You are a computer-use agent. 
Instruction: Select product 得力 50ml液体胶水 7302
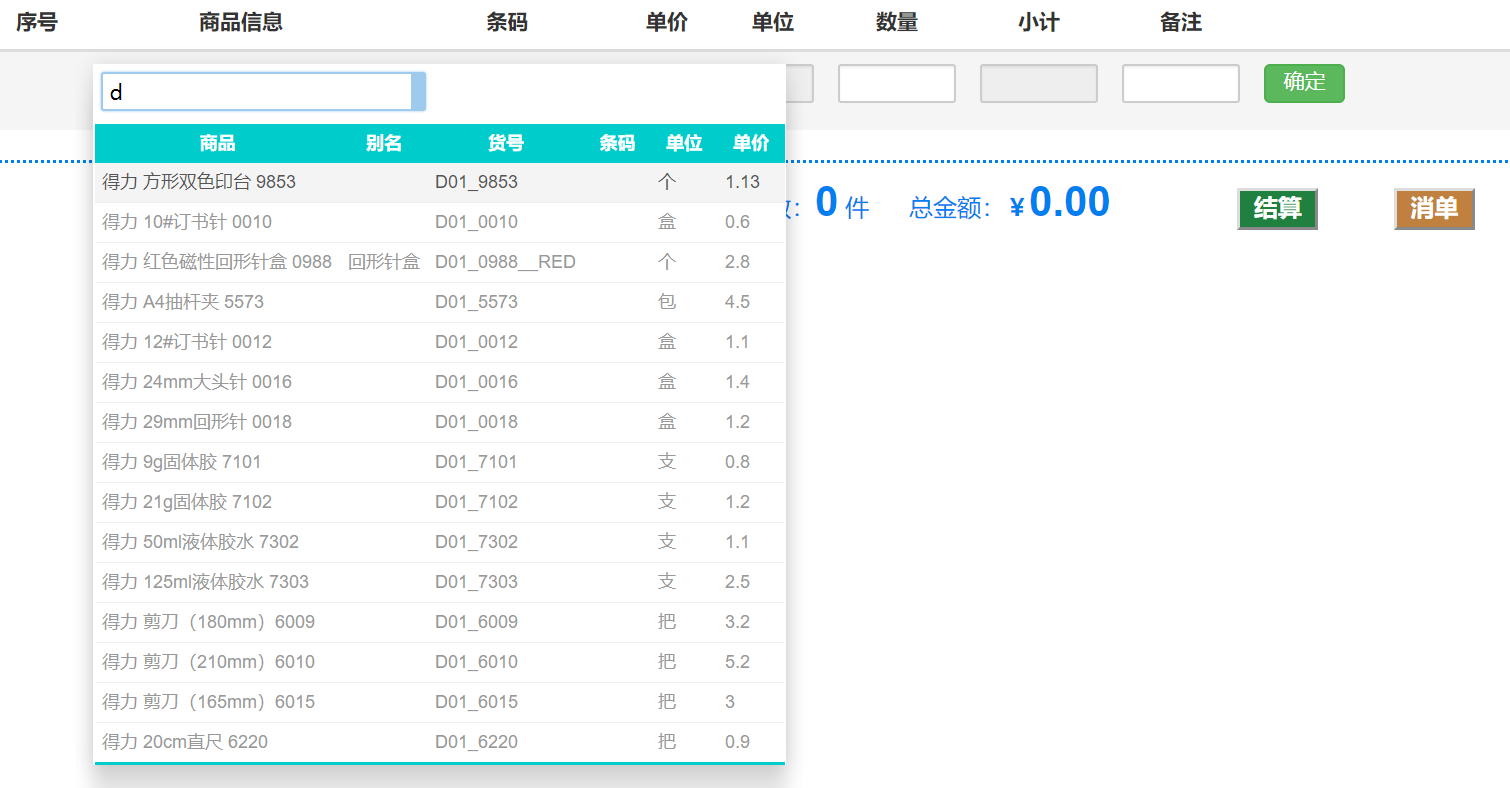pos(440,542)
